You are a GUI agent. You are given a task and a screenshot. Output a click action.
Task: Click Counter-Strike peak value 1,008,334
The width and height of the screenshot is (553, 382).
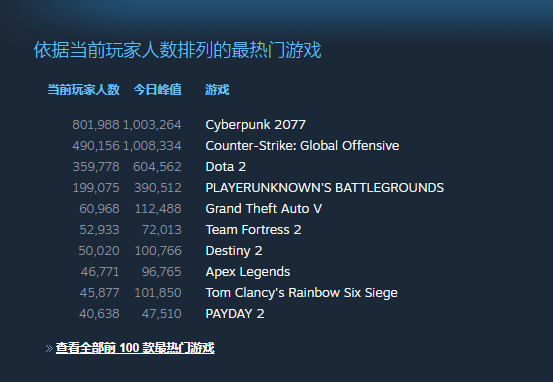click(x=152, y=146)
